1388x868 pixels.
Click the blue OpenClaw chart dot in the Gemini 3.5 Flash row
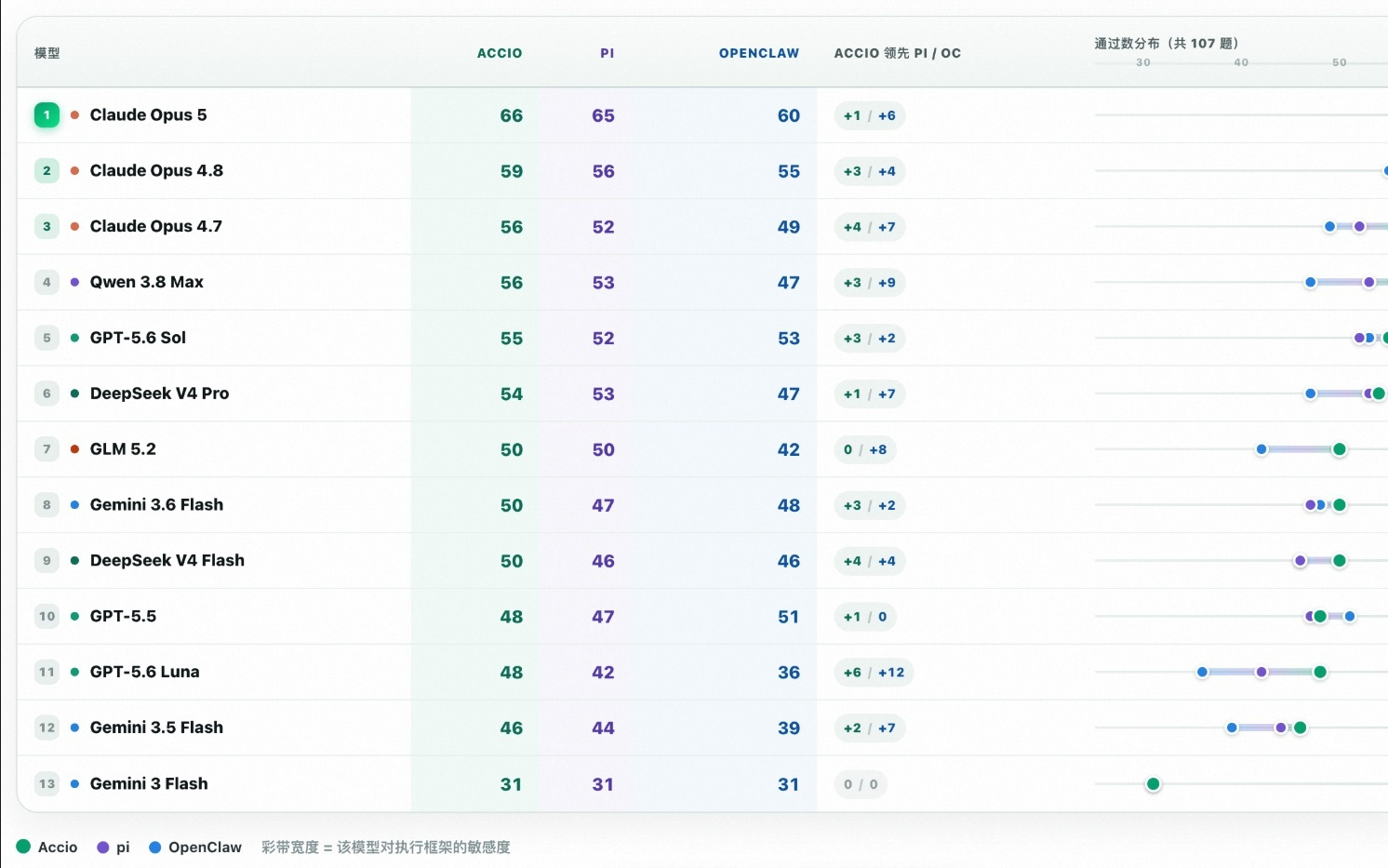pyautogui.click(x=1232, y=728)
